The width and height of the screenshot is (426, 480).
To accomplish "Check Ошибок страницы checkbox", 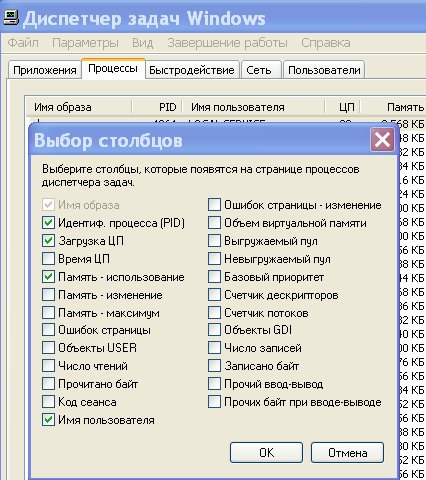I will click(48, 330).
